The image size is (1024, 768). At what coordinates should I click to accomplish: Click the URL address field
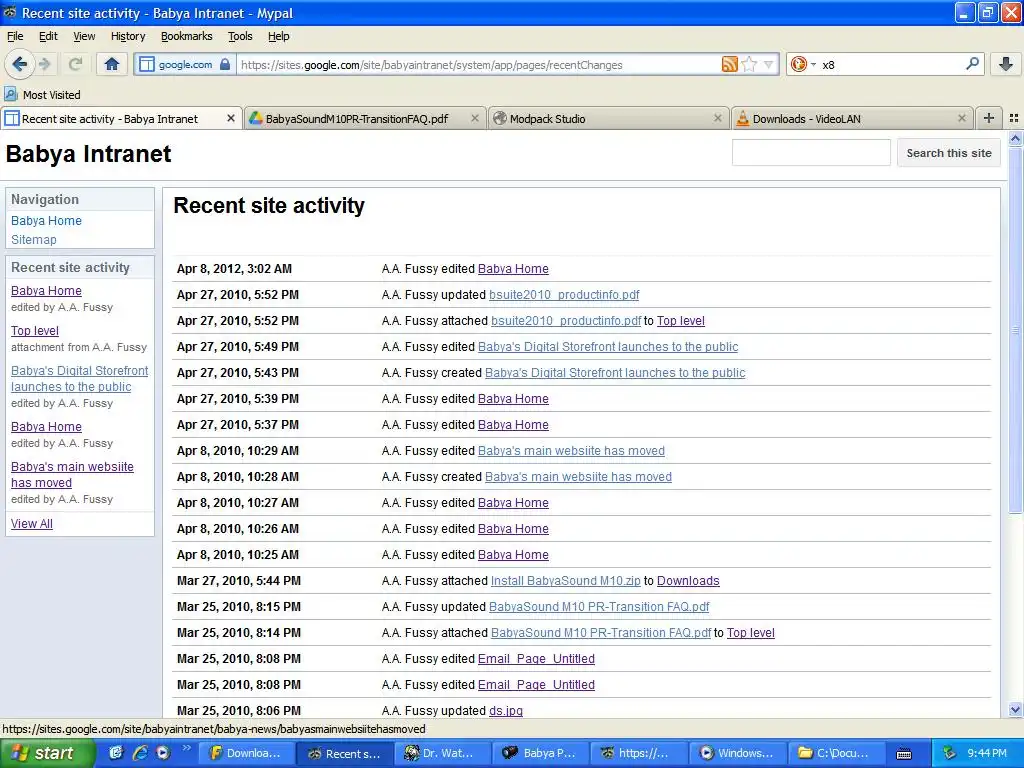tap(478, 65)
